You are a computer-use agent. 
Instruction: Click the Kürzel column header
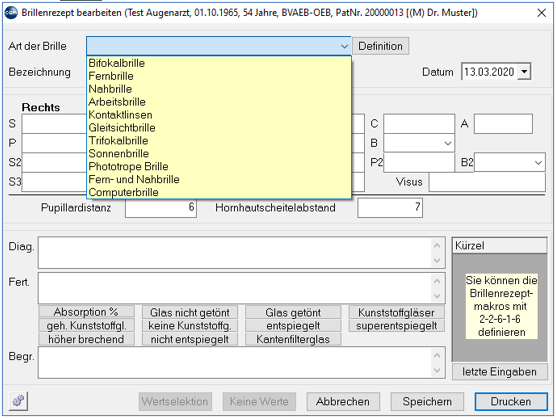pyautogui.click(x=499, y=245)
